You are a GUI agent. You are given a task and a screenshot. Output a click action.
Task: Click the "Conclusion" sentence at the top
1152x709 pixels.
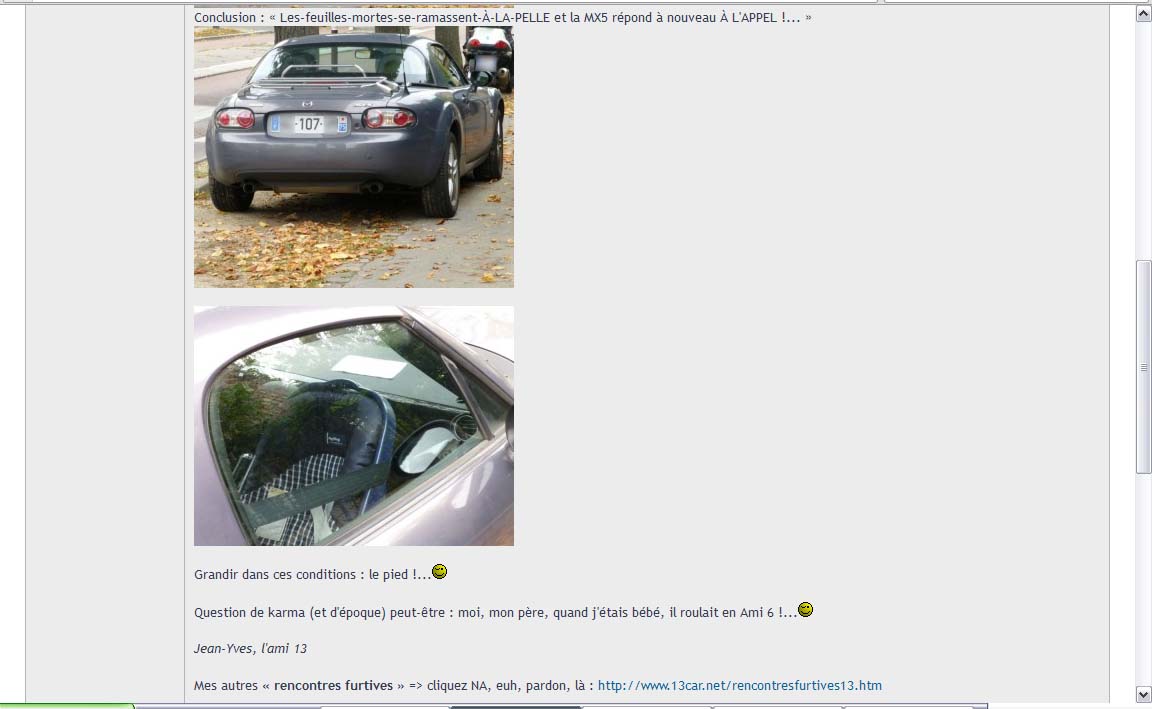coord(503,18)
